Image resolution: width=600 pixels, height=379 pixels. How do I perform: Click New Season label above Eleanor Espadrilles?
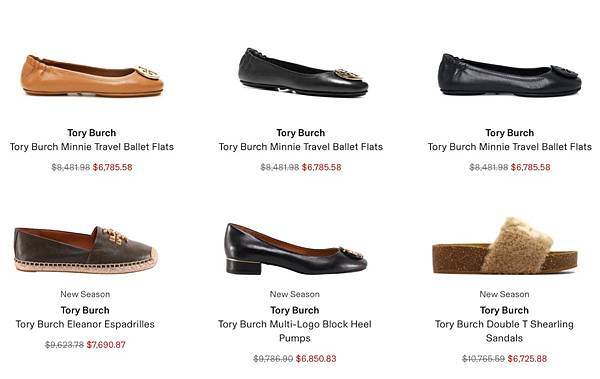pos(85,294)
